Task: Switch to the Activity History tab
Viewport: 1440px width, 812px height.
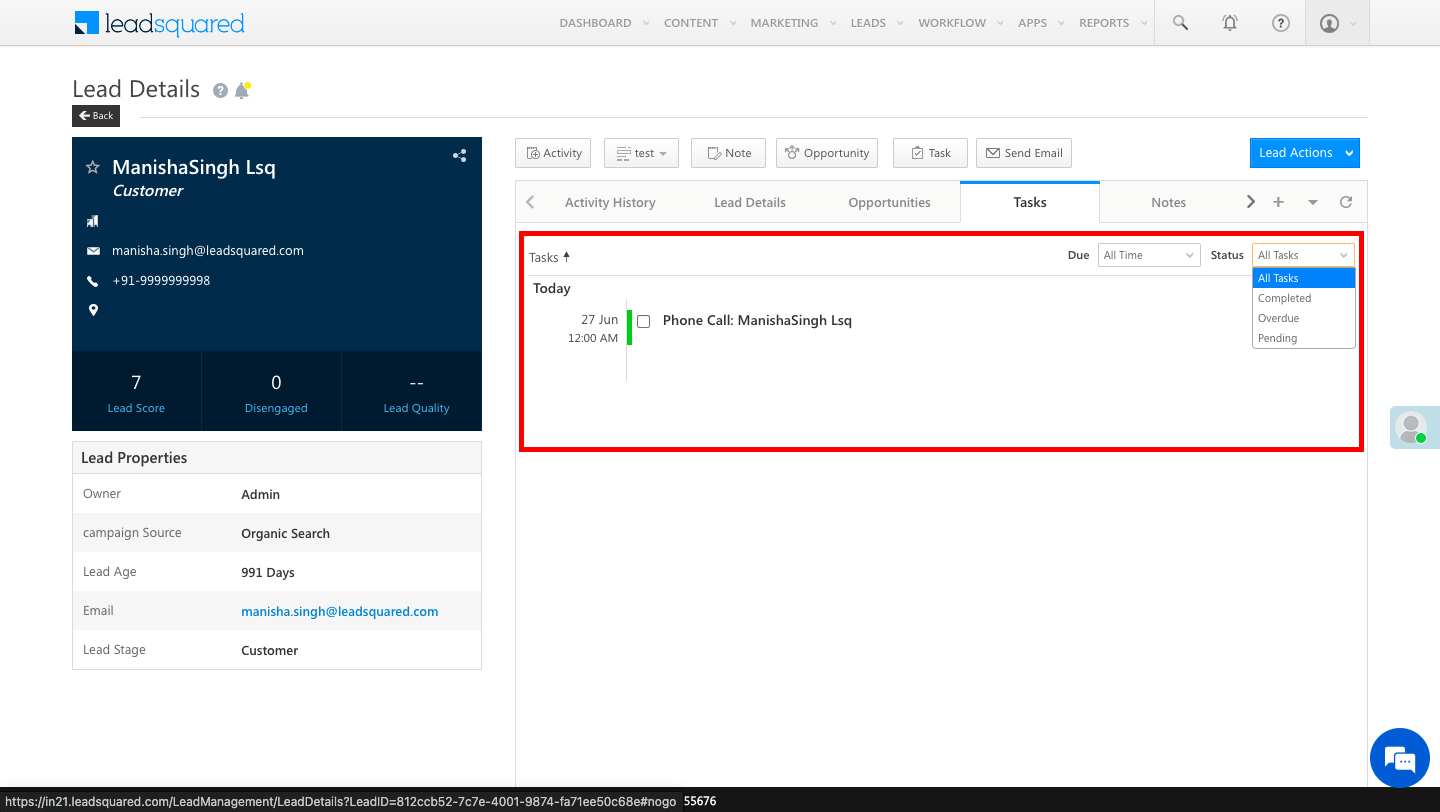Action: pyautogui.click(x=610, y=202)
